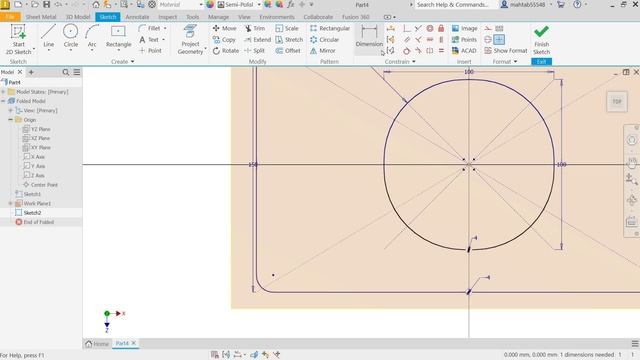Open the Annotate tab
This screenshot has width=640, height=360.
point(137,17)
